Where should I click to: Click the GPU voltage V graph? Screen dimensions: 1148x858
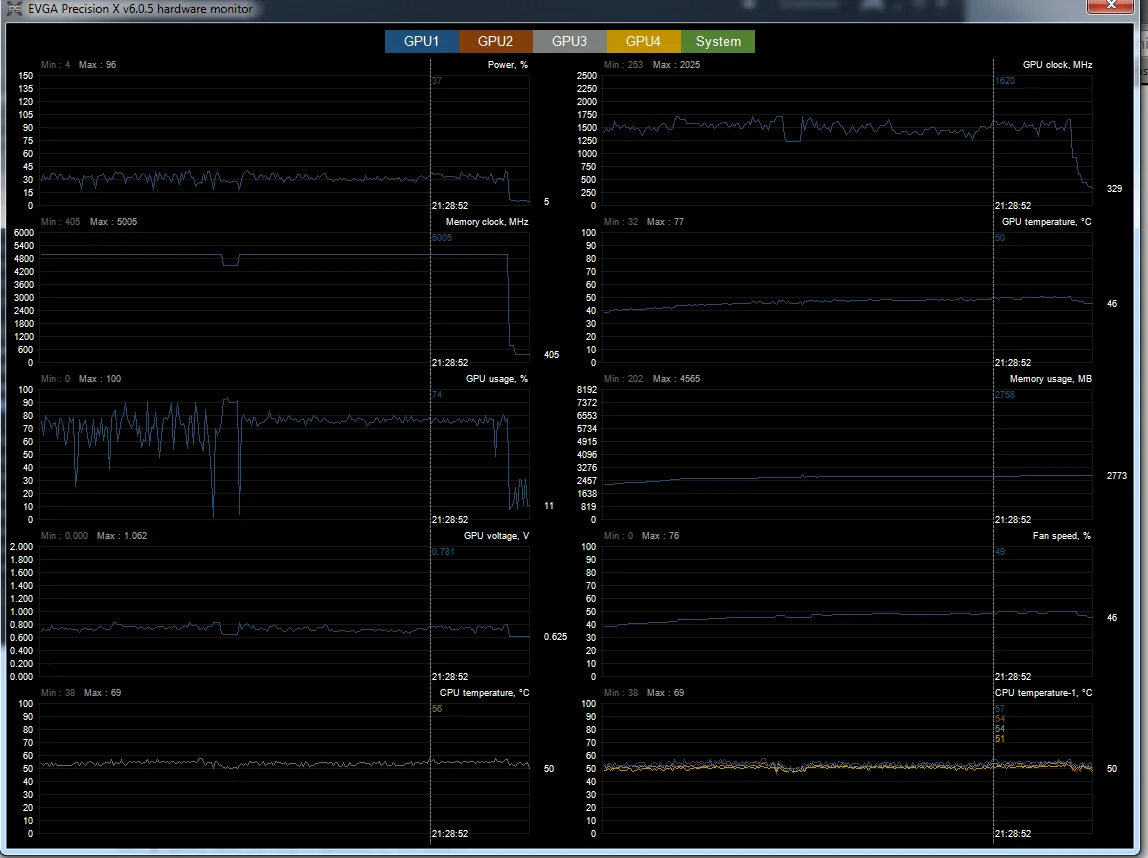click(285, 611)
